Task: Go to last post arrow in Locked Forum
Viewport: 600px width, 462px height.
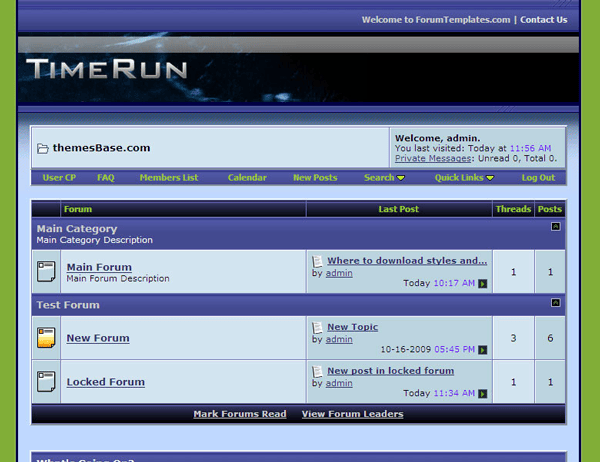Action: point(483,393)
